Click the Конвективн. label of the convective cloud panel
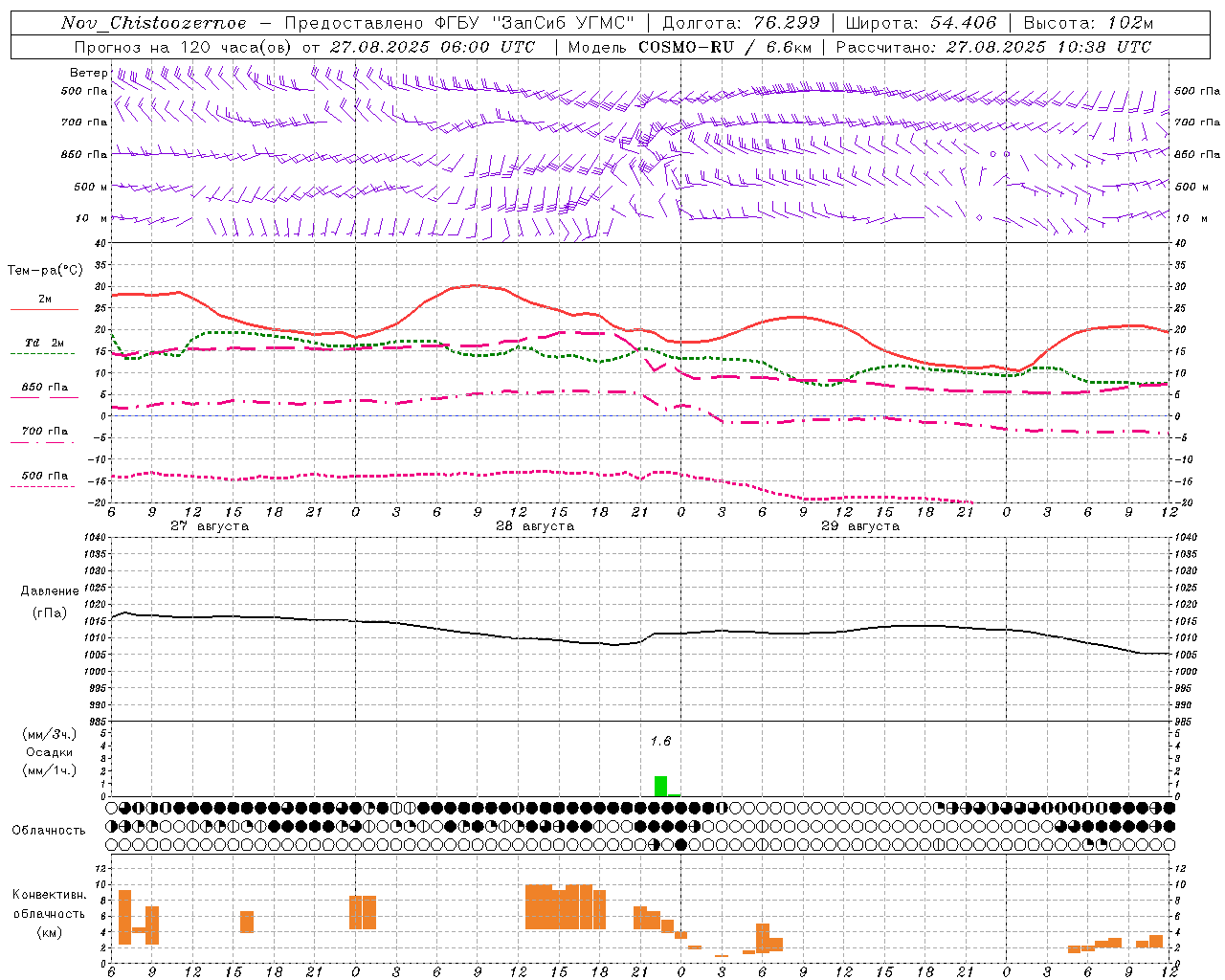Viewport: 1225px width, 980px height. tap(50, 895)
